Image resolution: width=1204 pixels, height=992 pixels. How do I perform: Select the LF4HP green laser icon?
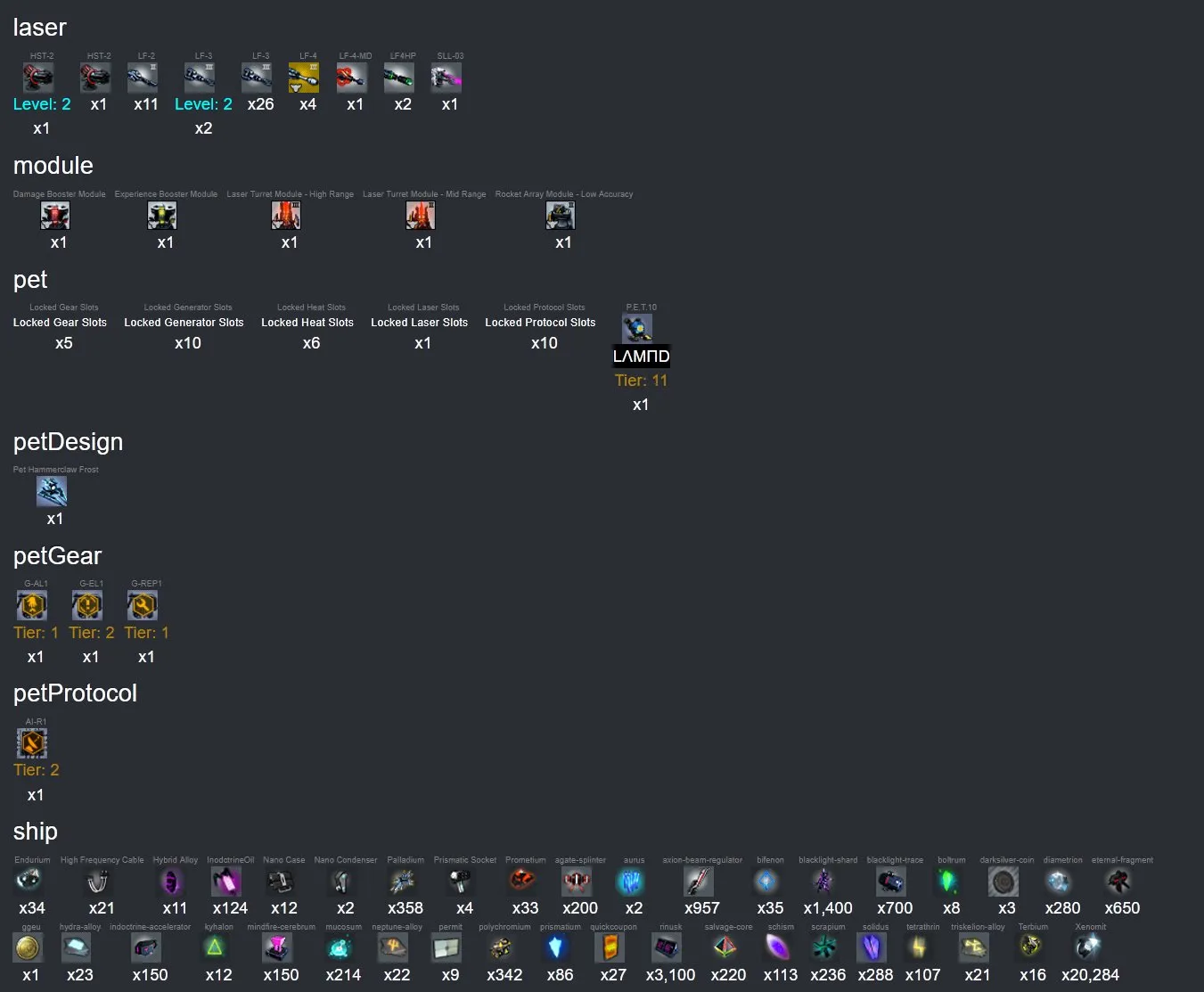click(x=399, y=78)
